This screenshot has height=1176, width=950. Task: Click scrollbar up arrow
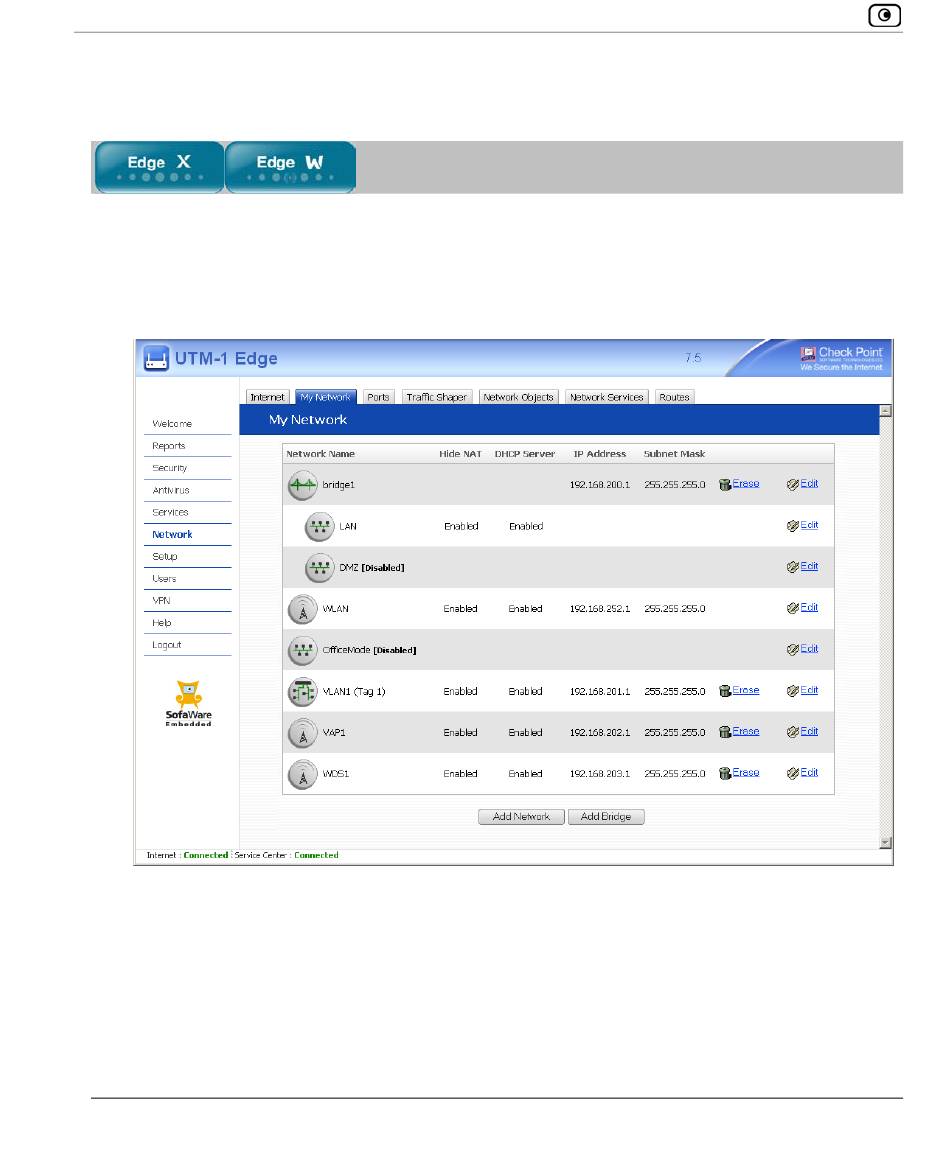886,411
